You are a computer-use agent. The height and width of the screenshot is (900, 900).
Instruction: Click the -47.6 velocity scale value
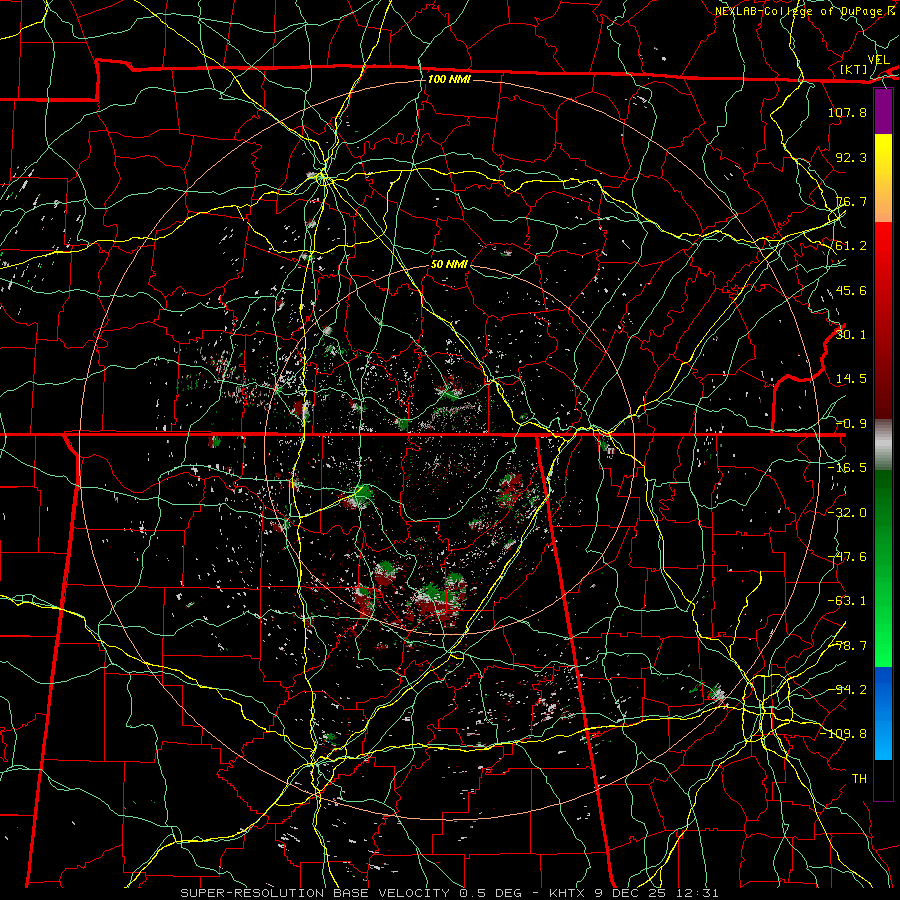click(847, 557)
